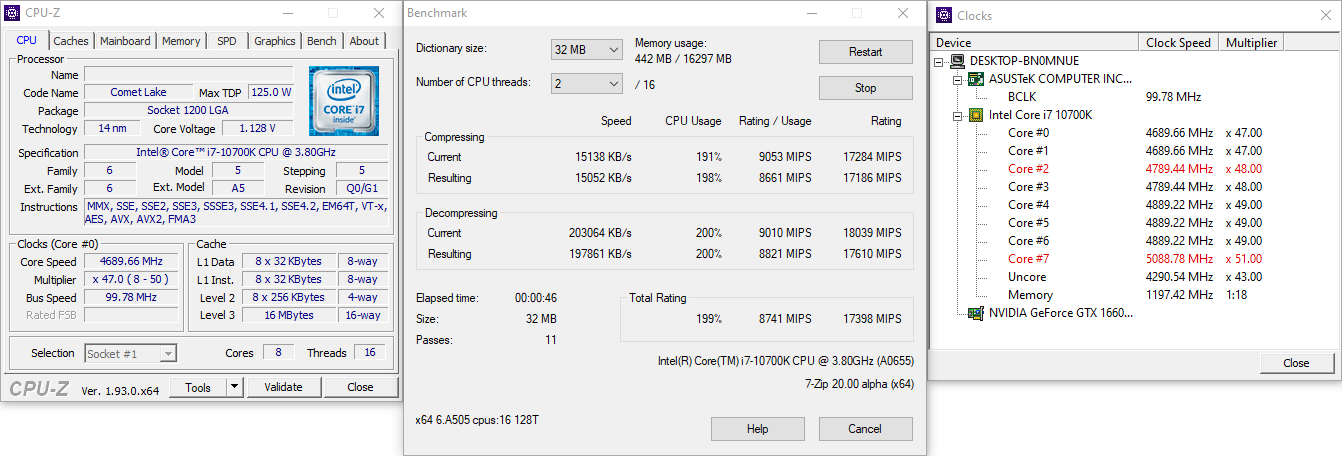This screenshot has height=456, width=1342.
Task: Collapse the DESKTOP-BN0MNUE tree node
Action: click(x=940, y=61)
